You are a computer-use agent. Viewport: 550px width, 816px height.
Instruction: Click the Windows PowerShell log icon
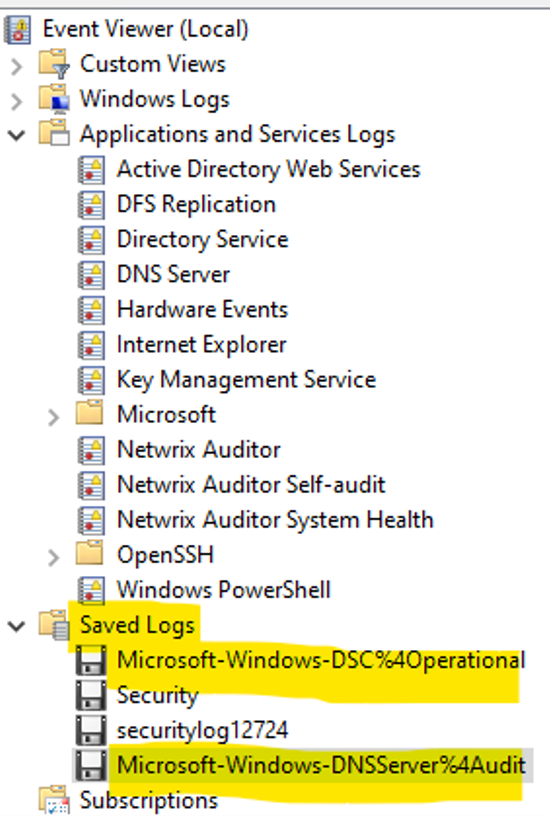[x=91, y=590]
